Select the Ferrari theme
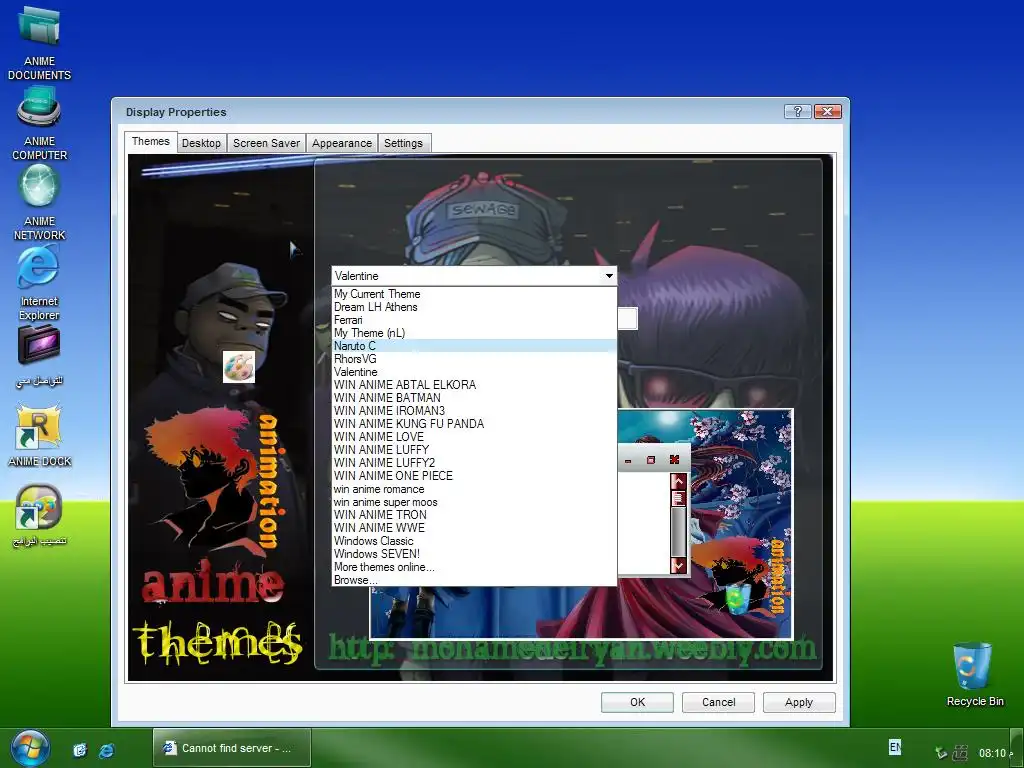The image size is (1024, 768). pyautogui.click(x=474, y=320)
